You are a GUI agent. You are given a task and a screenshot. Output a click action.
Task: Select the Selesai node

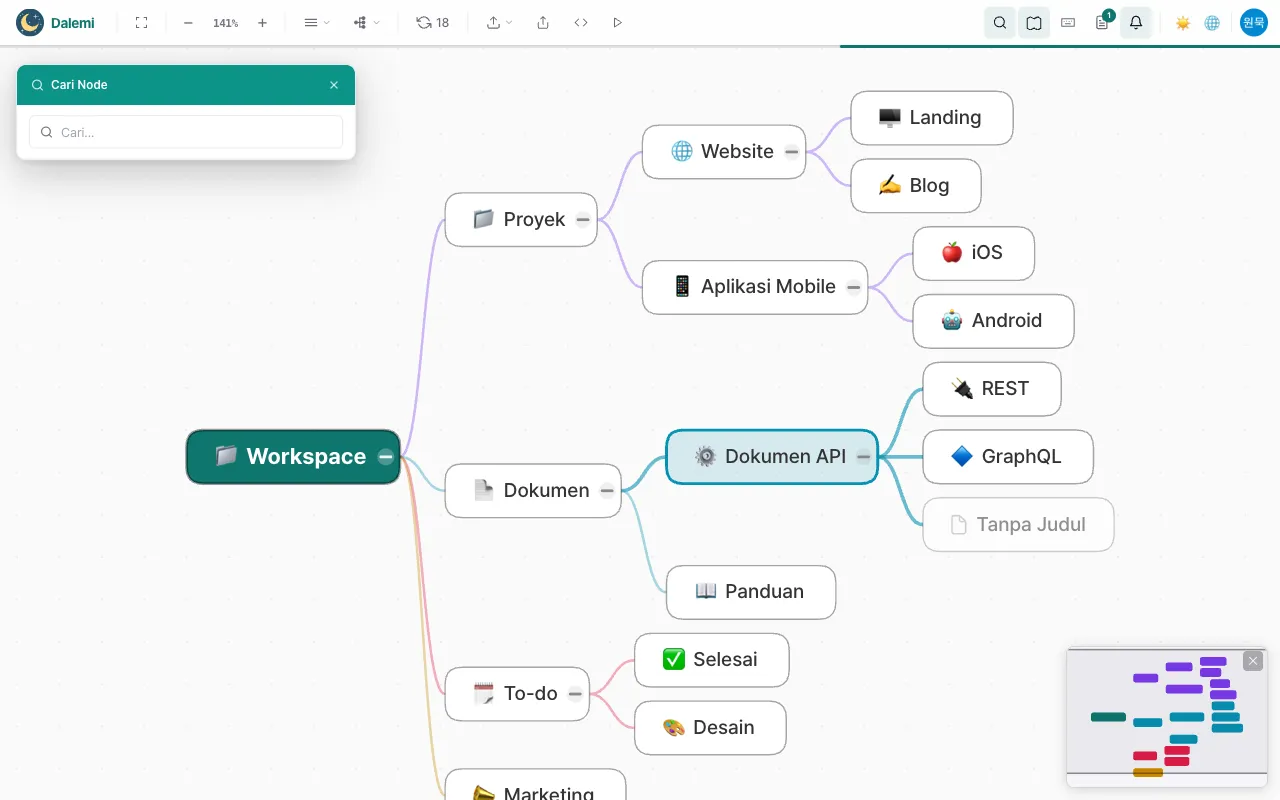(712, 660)
